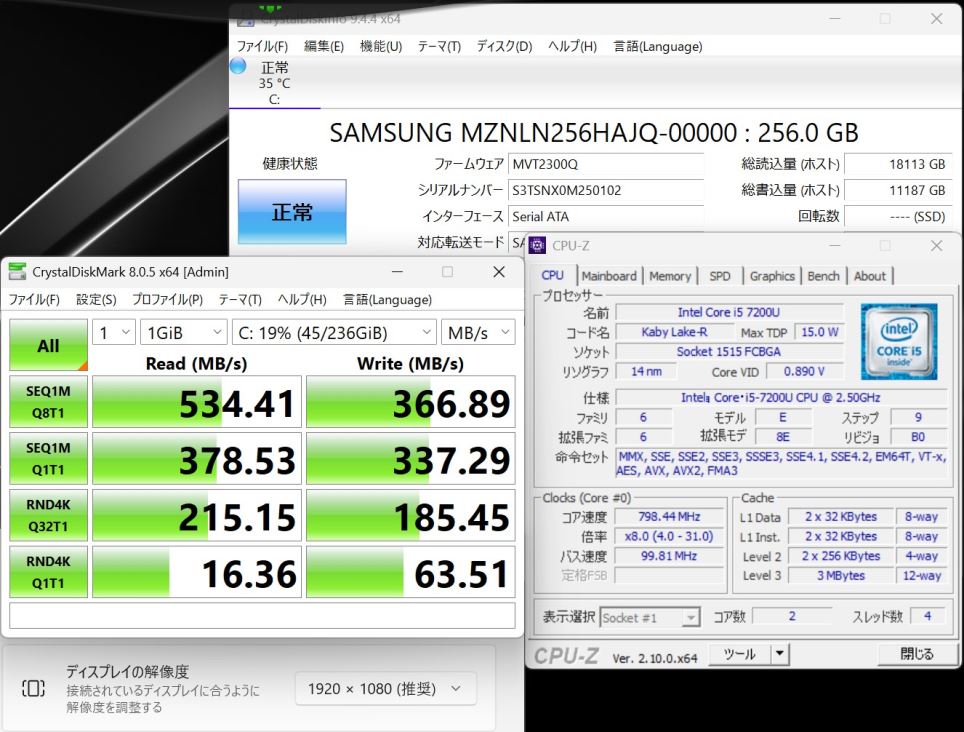Click the empty comment field below the benchmark results
The width and height of the screenshot is (964, 732).
262,615
